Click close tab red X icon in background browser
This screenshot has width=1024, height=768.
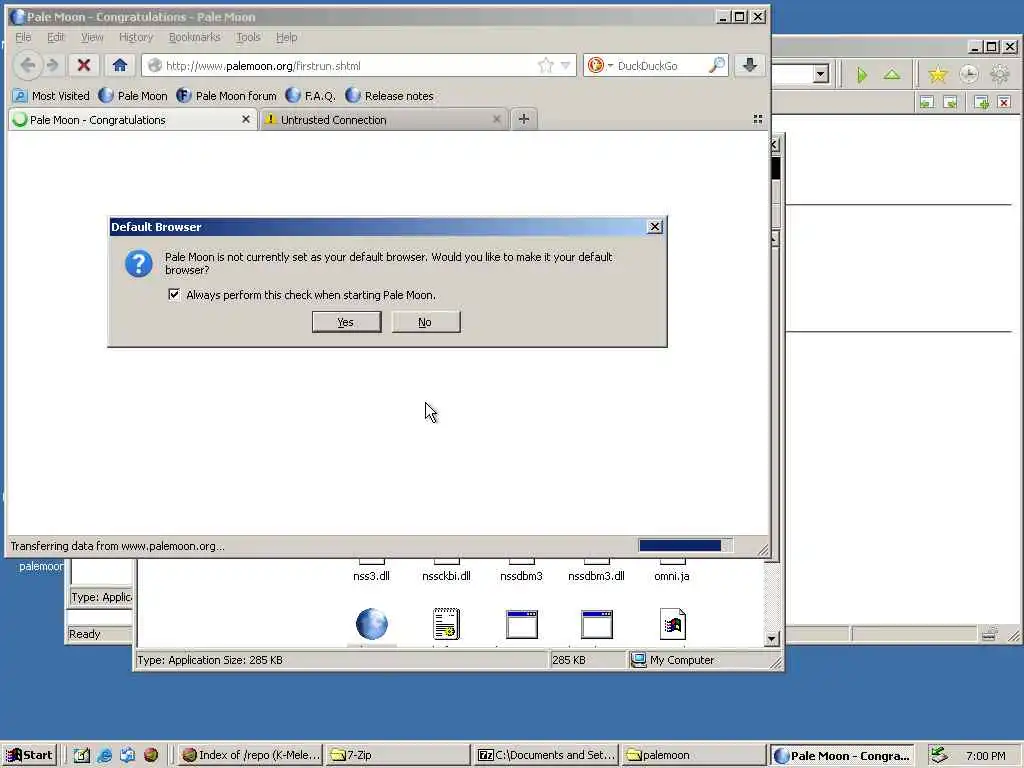pos(1004,102)
